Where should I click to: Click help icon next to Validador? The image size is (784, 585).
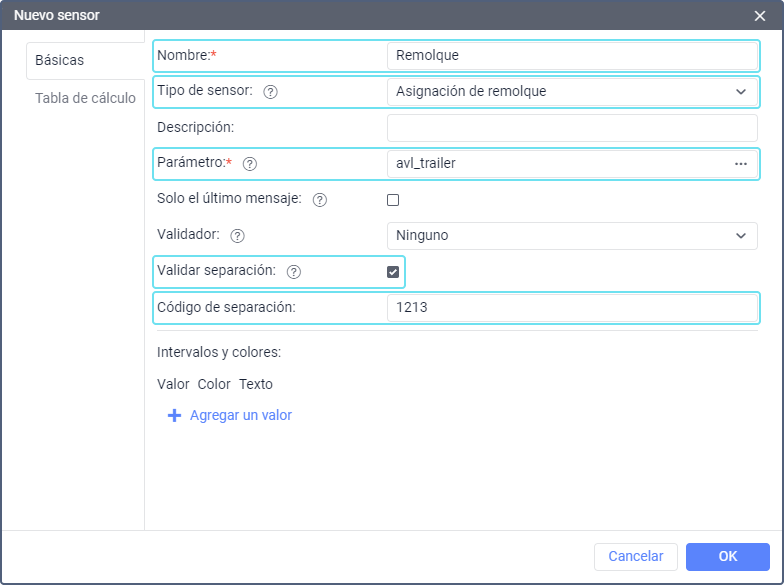(x=237, y=236)
